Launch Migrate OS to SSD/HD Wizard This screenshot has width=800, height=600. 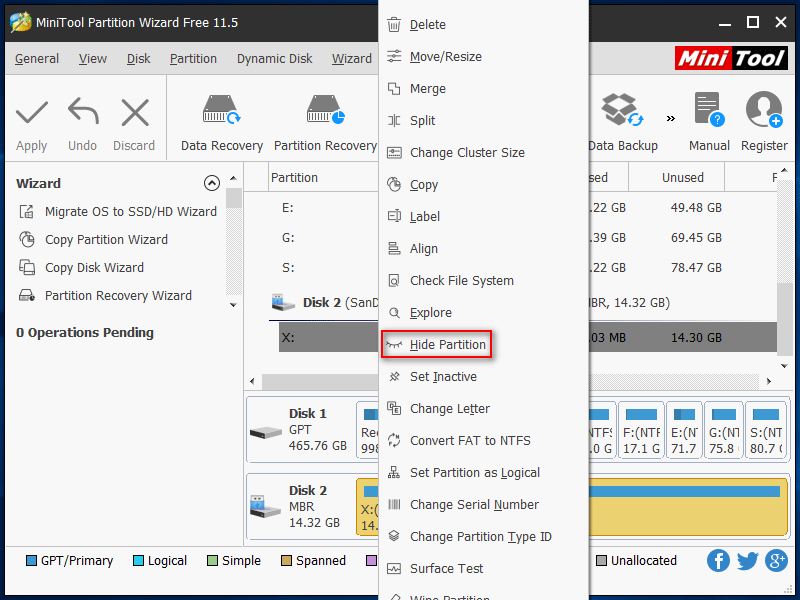(118, 211)
